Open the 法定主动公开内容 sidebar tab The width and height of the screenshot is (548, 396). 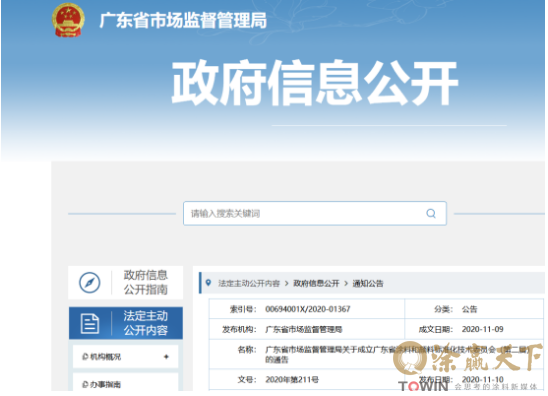[x=125, y=323]
